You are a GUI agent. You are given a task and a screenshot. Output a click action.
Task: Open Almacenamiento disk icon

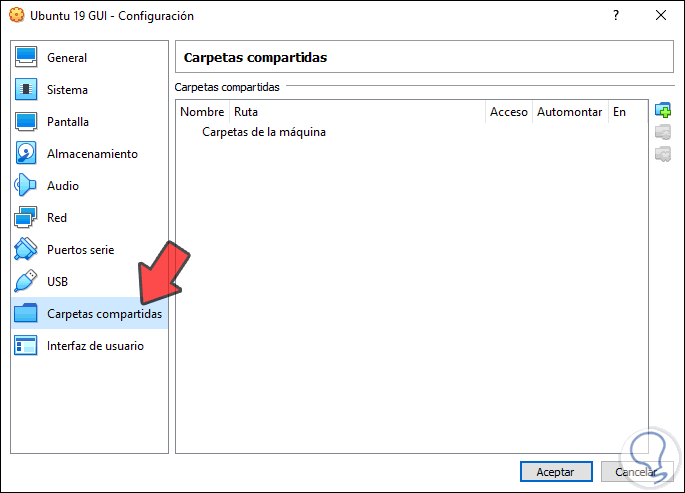[x=26, y=154]
